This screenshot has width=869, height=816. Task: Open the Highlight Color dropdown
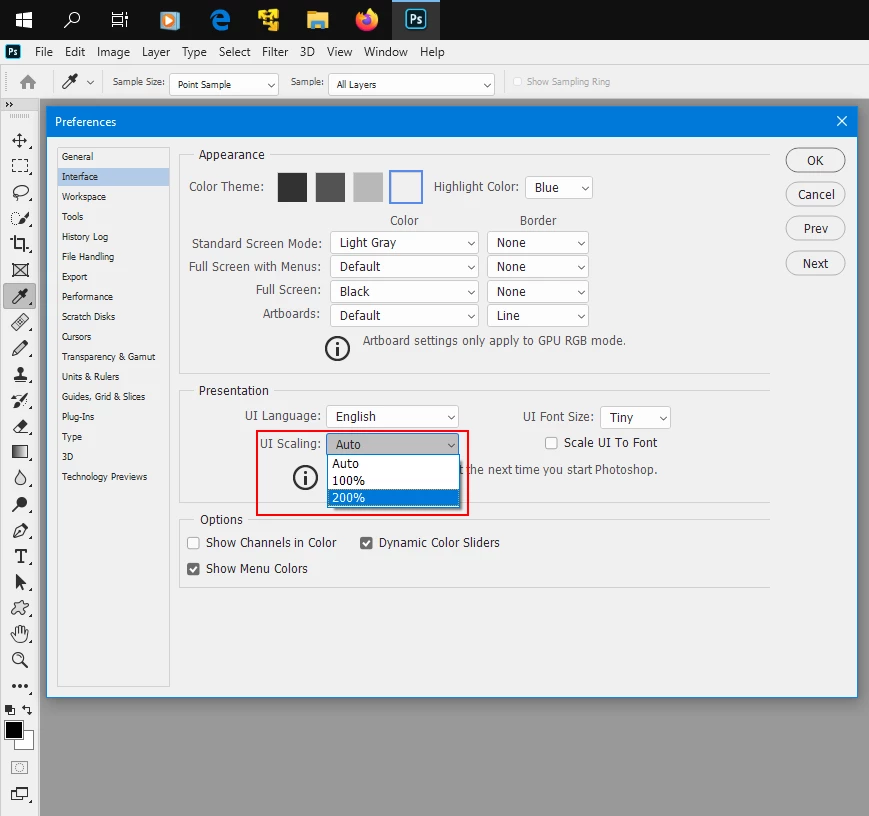point(559,187)
